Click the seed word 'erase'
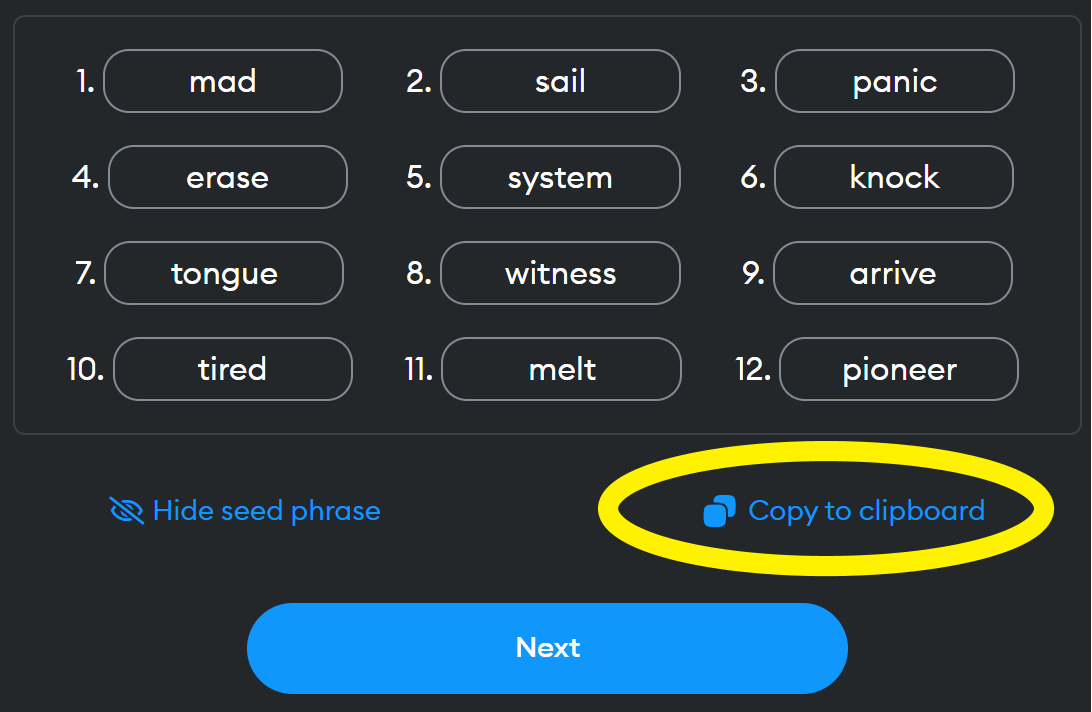This screenshot has height=712, width=1092. [227, 177]
